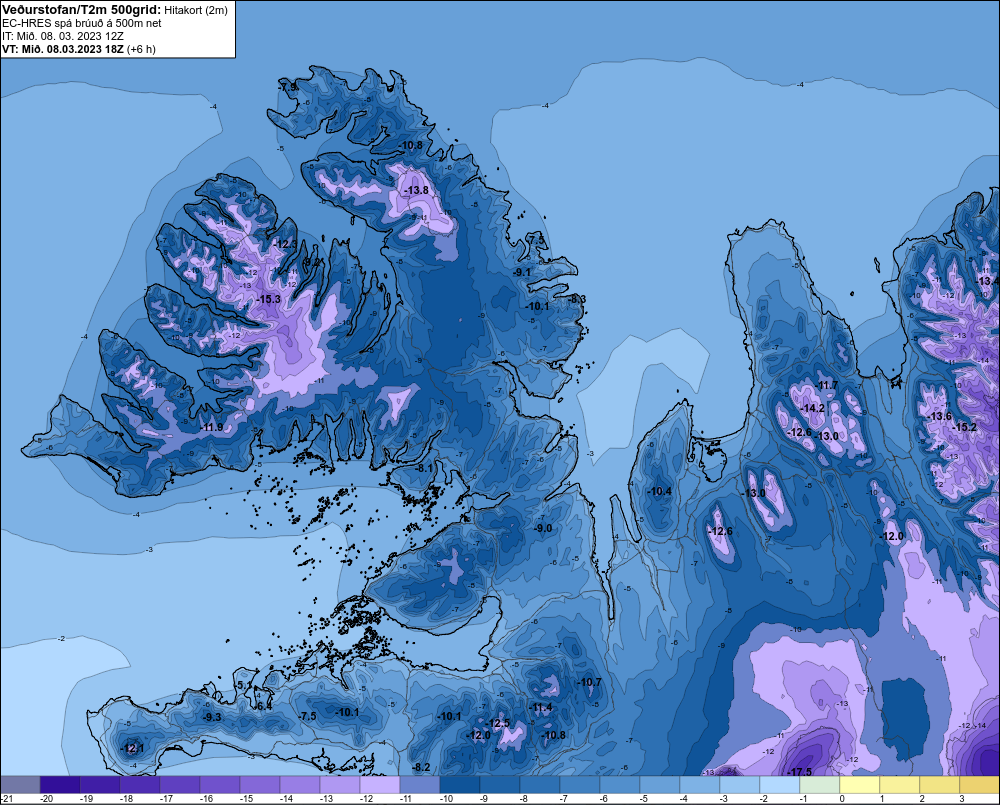Click the 0 legend scale tick label

(x=842, y=799)
